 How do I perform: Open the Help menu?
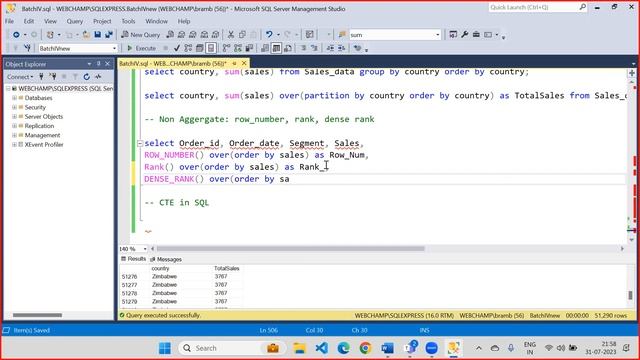pos(184,21)
